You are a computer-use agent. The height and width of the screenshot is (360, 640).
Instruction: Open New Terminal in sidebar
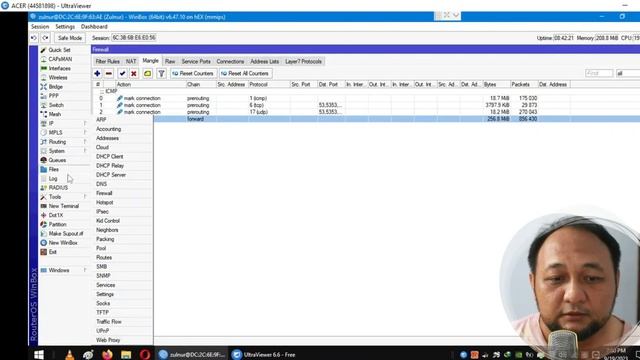tap(64, 206)
